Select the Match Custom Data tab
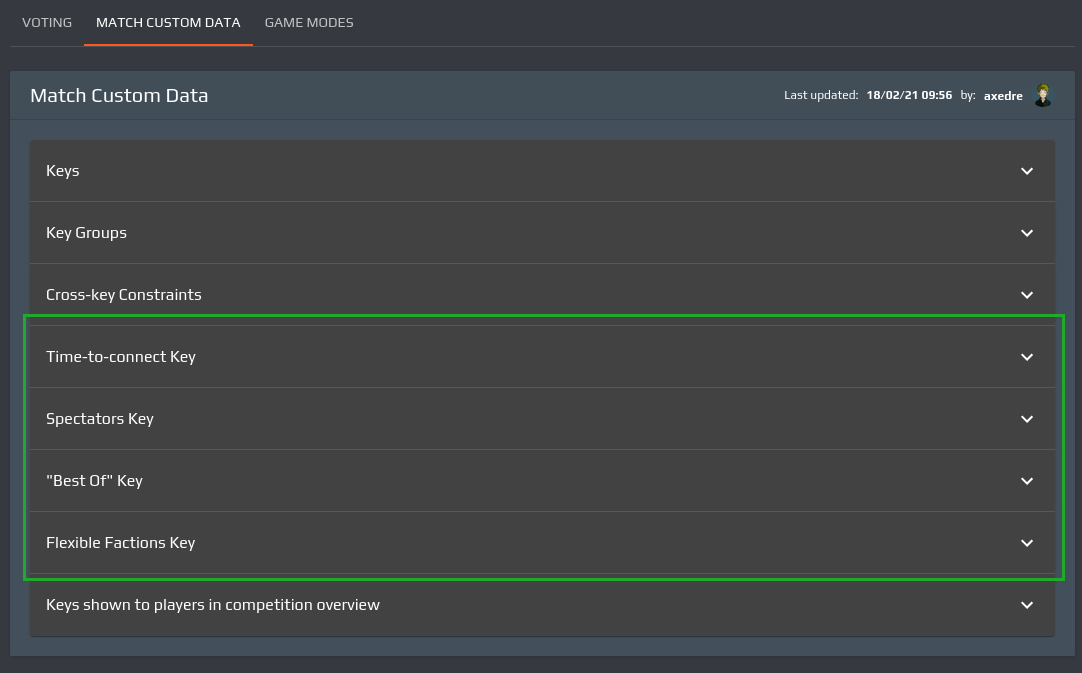1082x673 pixels. [x=168, y=22]
